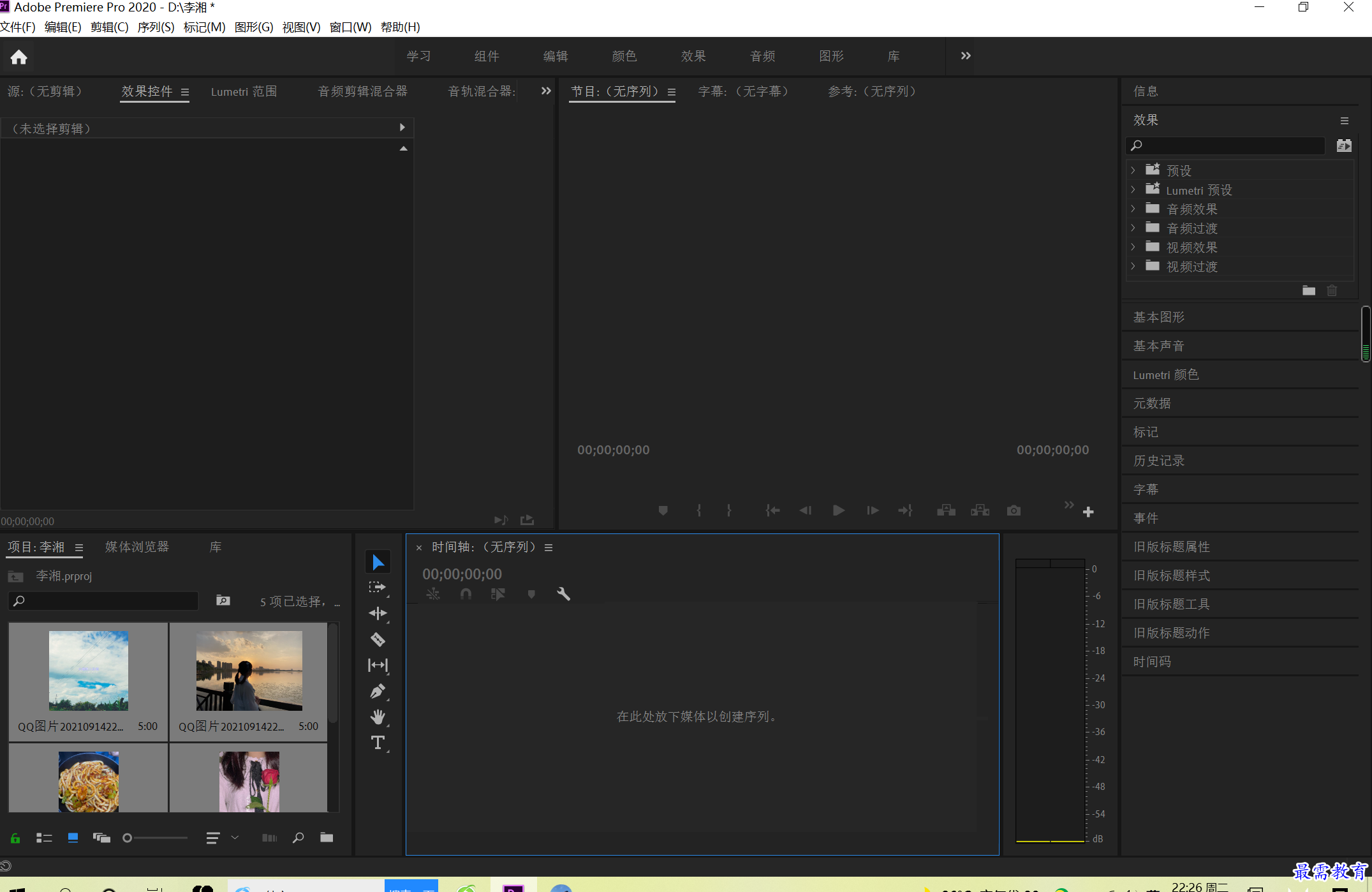Screen dimensions: 1372x892
Task: Expand the Lumetri 预设 folder
Action: [1133, 190]
